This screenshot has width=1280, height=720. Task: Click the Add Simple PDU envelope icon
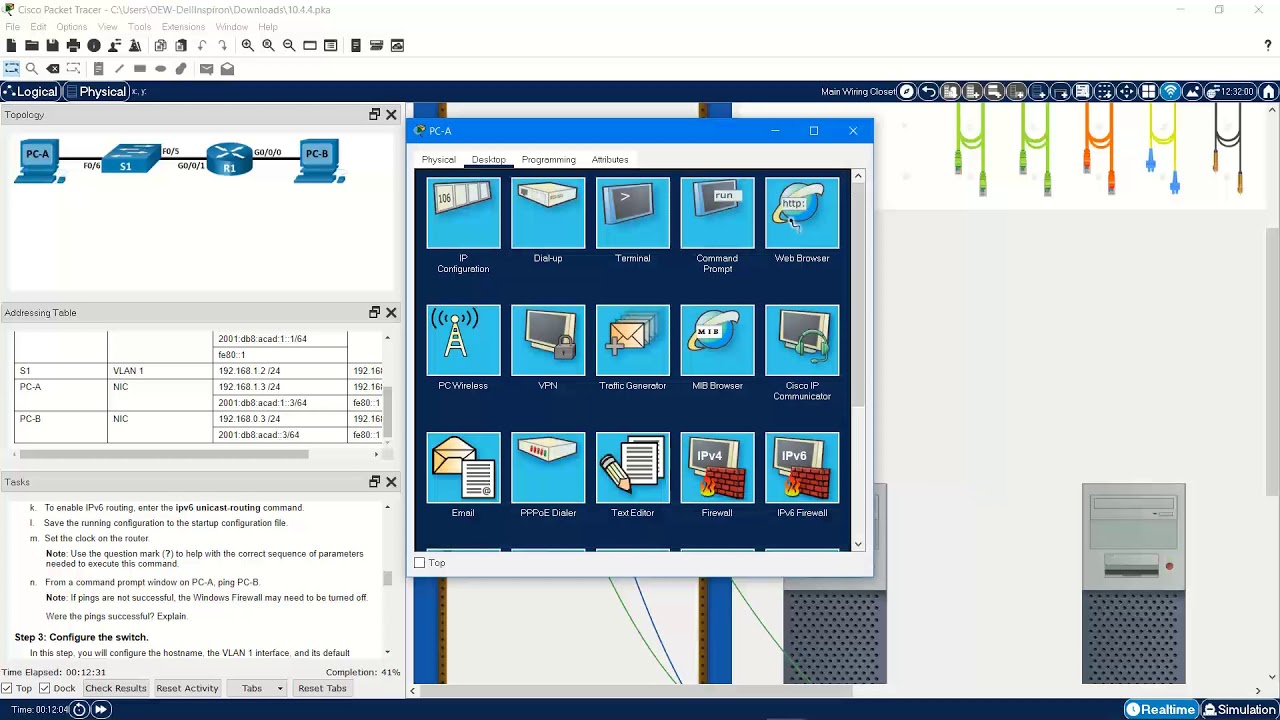click(206, 68)
